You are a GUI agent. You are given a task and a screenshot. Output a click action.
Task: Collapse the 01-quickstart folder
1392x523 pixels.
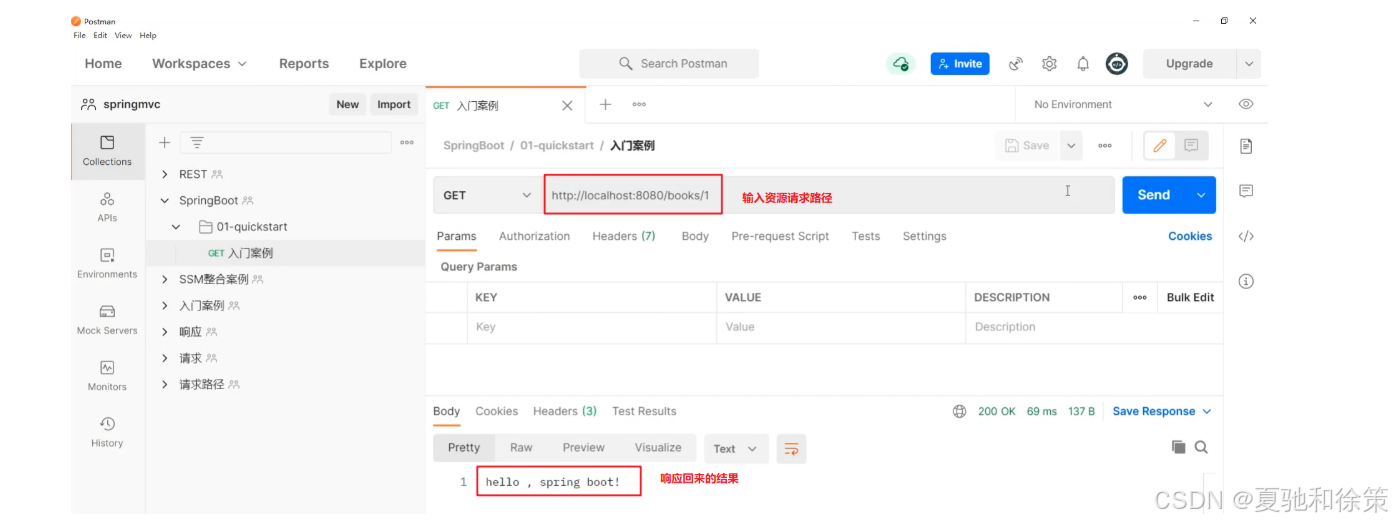point(176,227)
